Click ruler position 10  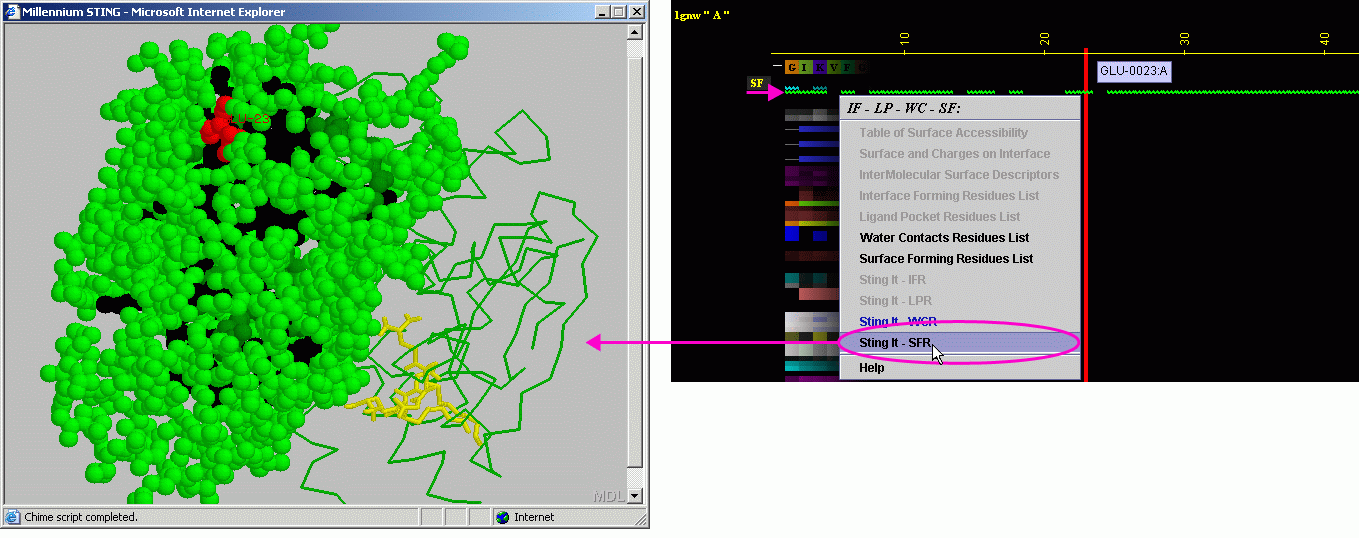[x=904, y=39]
